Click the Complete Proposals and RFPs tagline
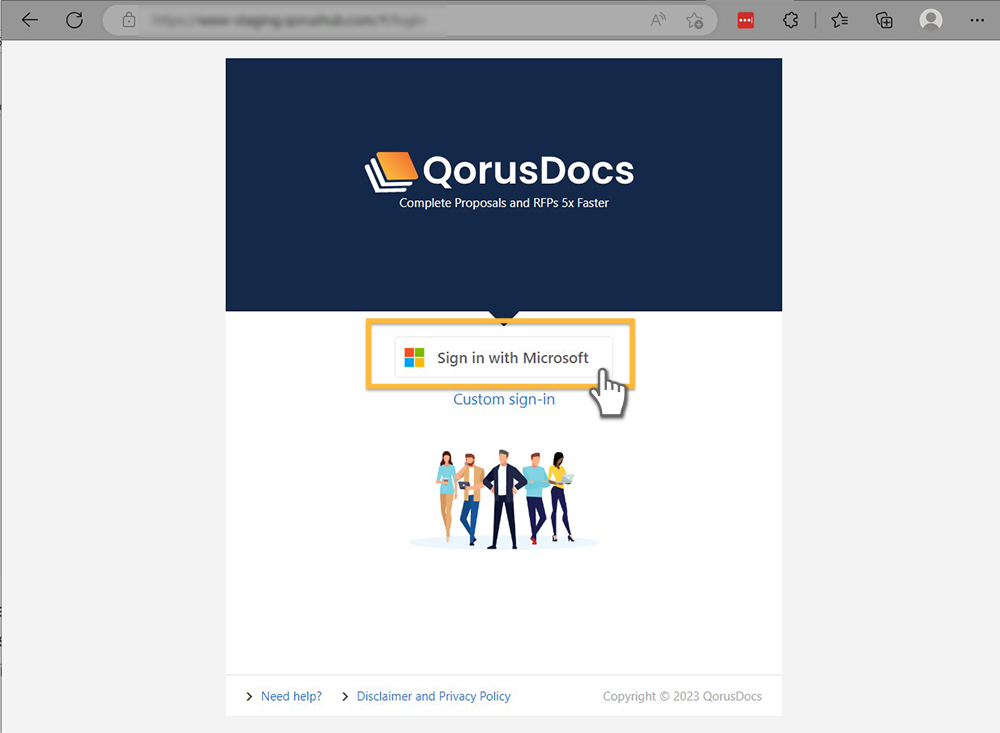Viewport: 1000px width, 733px height. (x=504, y=203)
